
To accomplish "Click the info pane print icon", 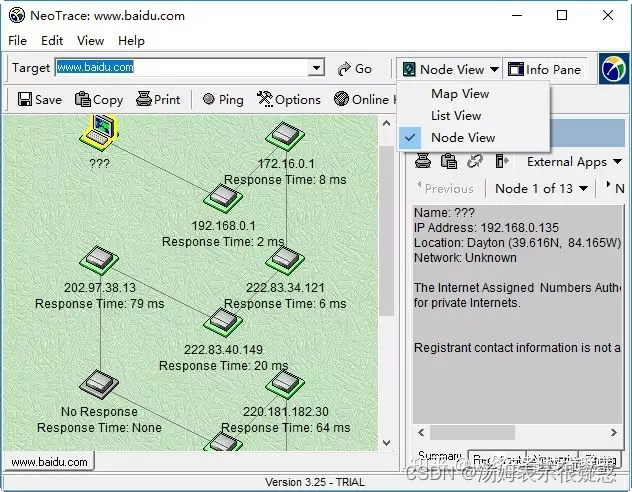I will click(423, 161).
